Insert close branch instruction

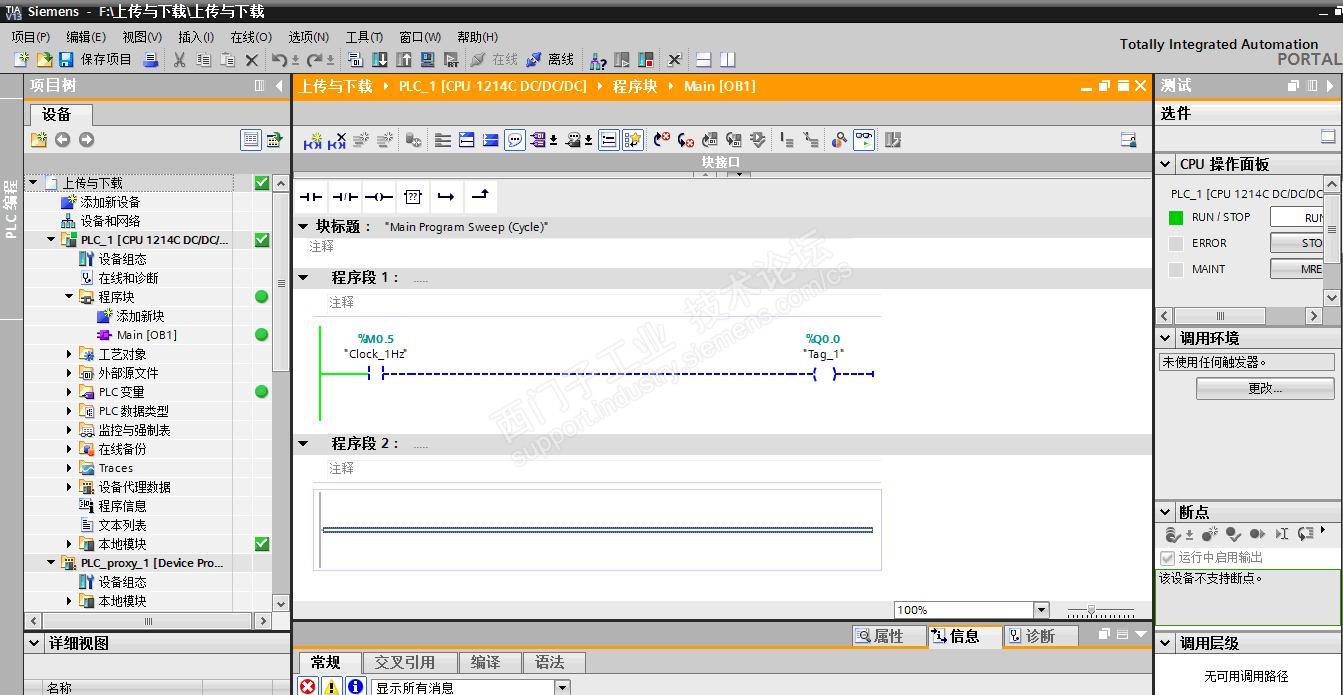(x=480, y=196)
